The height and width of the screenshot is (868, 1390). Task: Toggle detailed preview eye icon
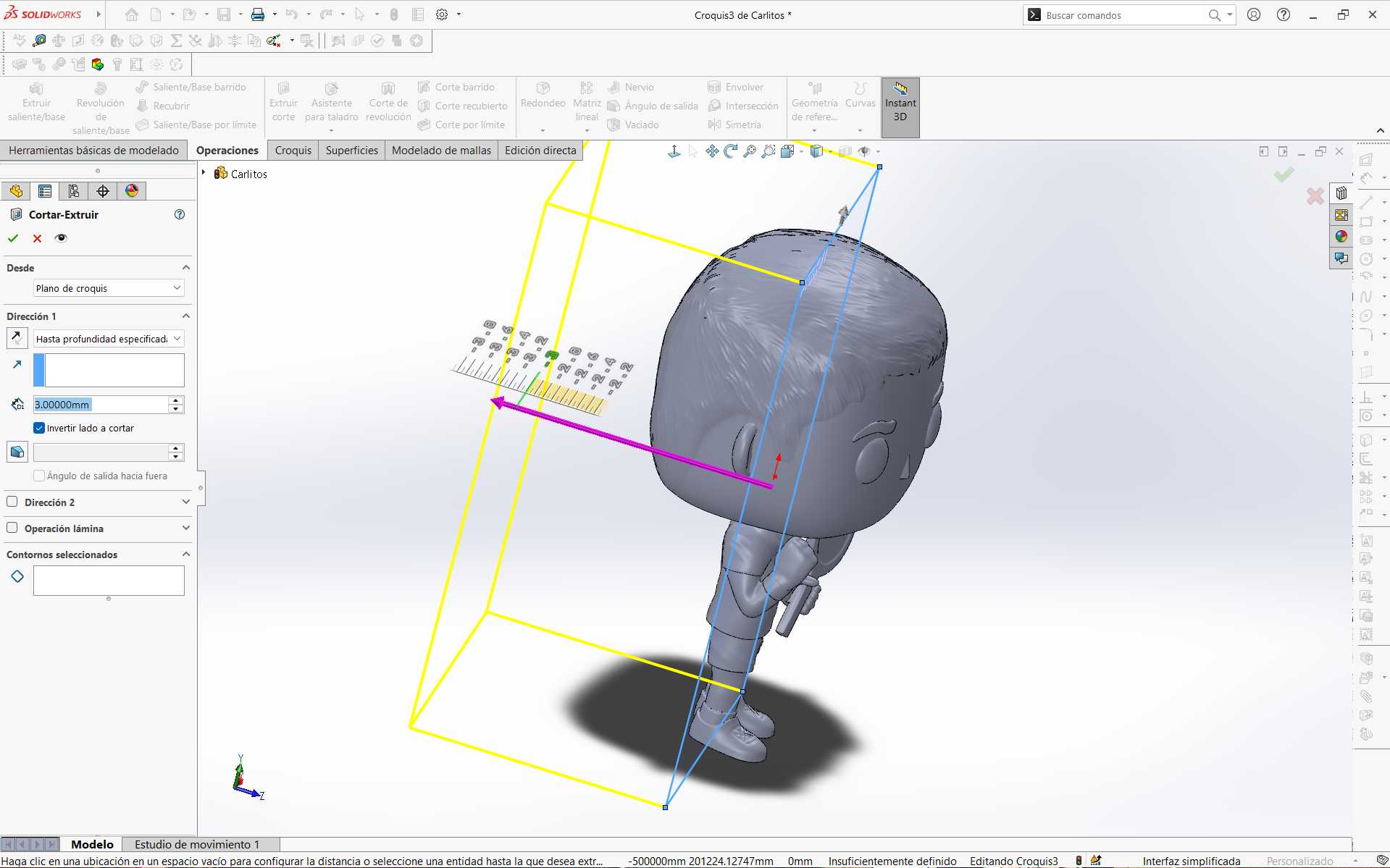pos(61,238)
